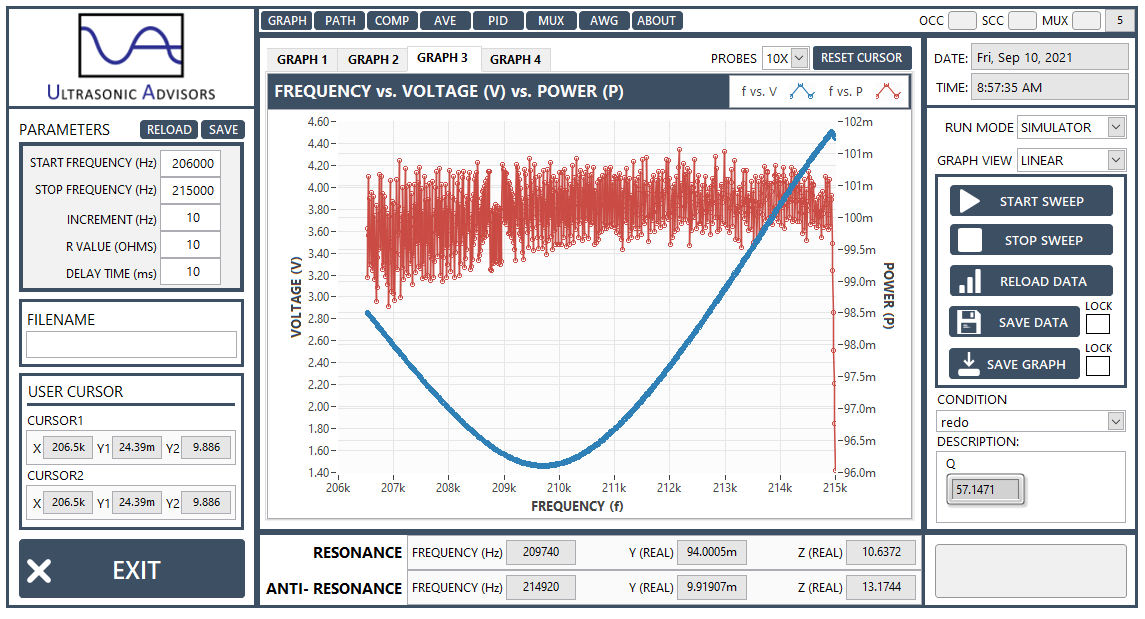Screen dimensions: 1145x619
Task: Toggle the MUX indicator
Action: 1087,20
